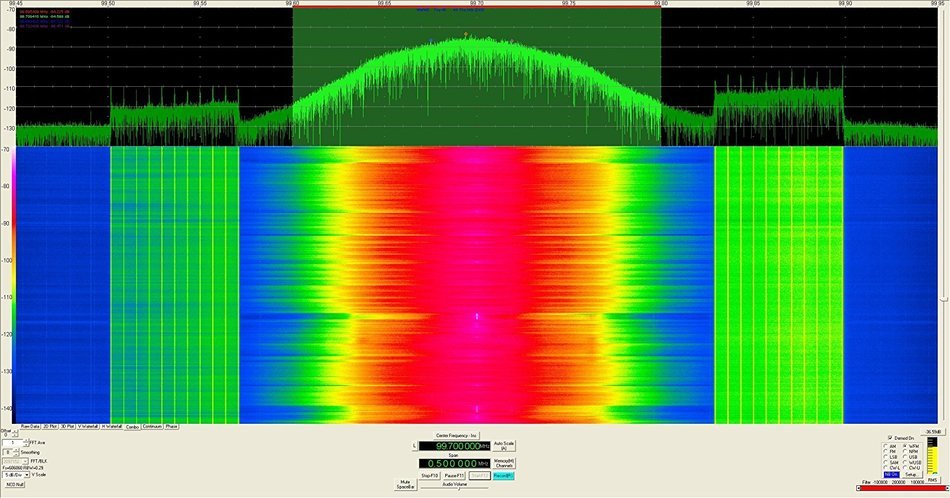950x498 pixels.
Task: Click the 0.500000 MHz span display
Action: click(x=454, y=463)
